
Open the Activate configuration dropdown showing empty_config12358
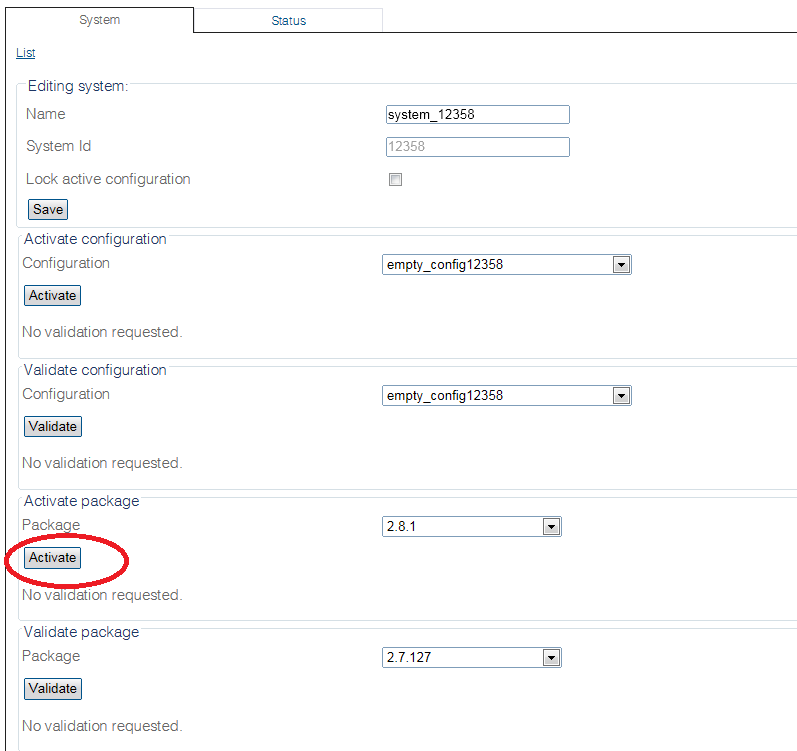pos(497,265)
